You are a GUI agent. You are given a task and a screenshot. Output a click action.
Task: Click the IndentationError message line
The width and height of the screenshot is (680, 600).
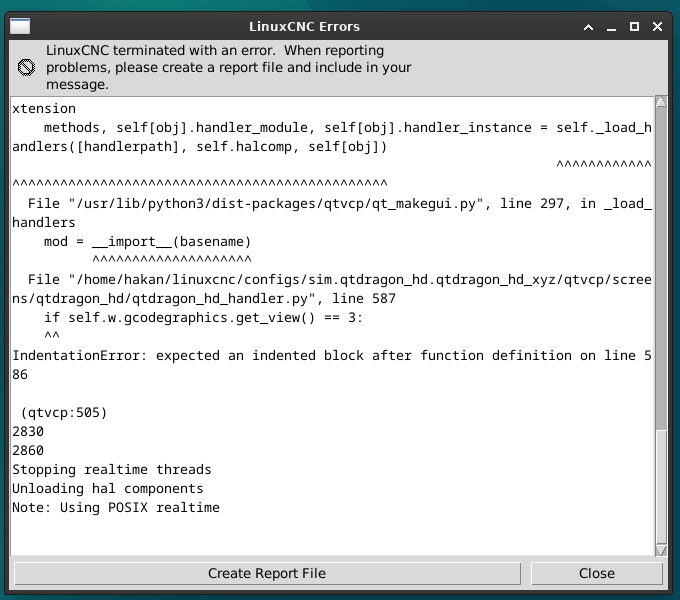332,365
